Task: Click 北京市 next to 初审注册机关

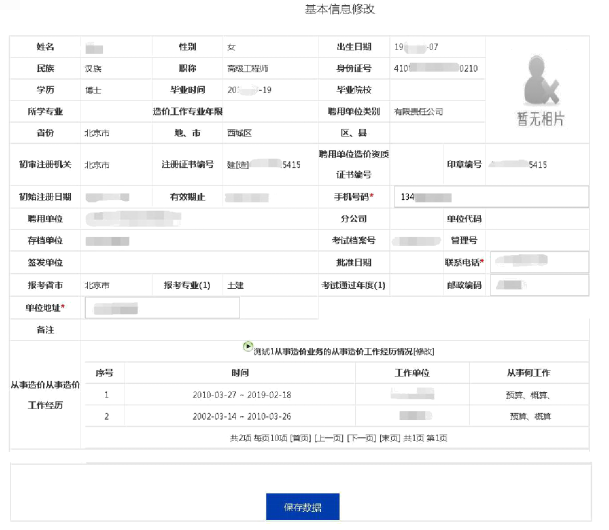Action: tap(97, 165)
